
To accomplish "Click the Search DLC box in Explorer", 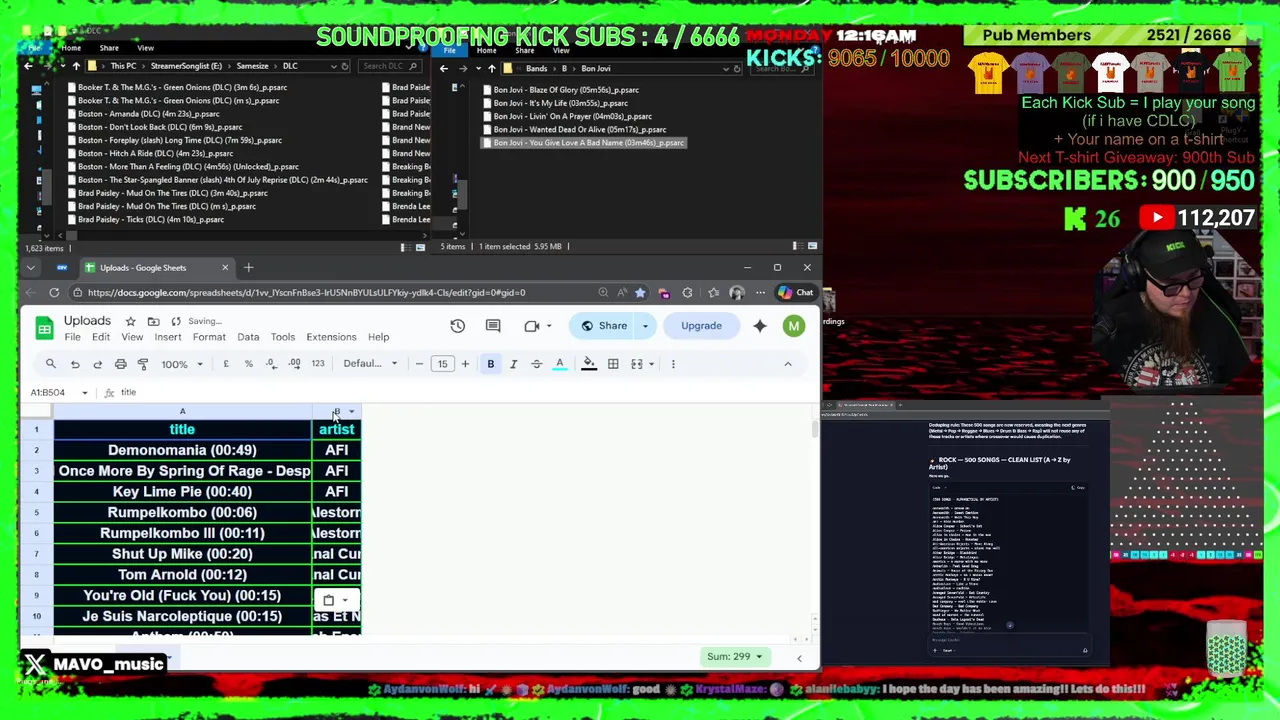I will click(390, 66).
